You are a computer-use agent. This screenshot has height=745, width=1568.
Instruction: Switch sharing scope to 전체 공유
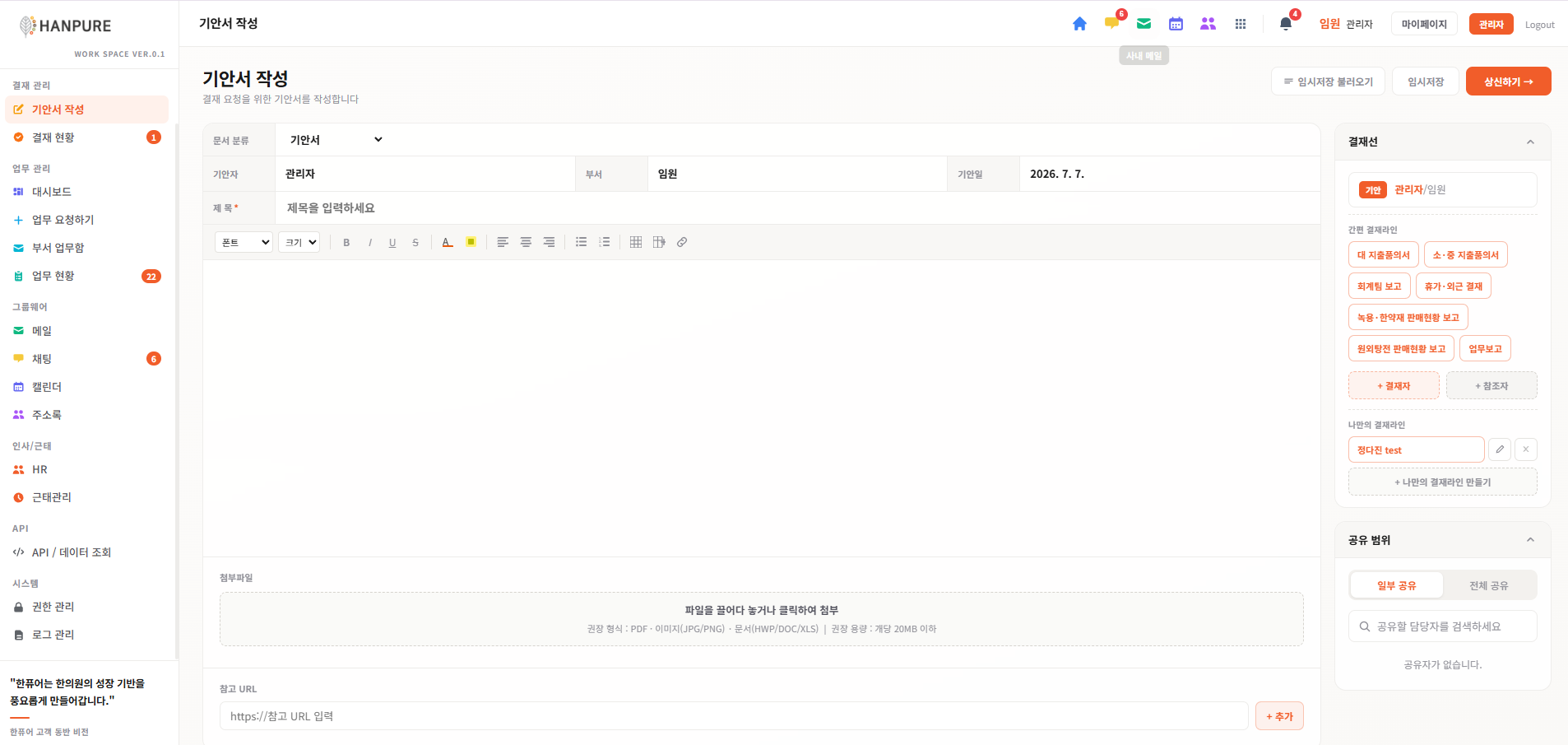click(1489, 585)
